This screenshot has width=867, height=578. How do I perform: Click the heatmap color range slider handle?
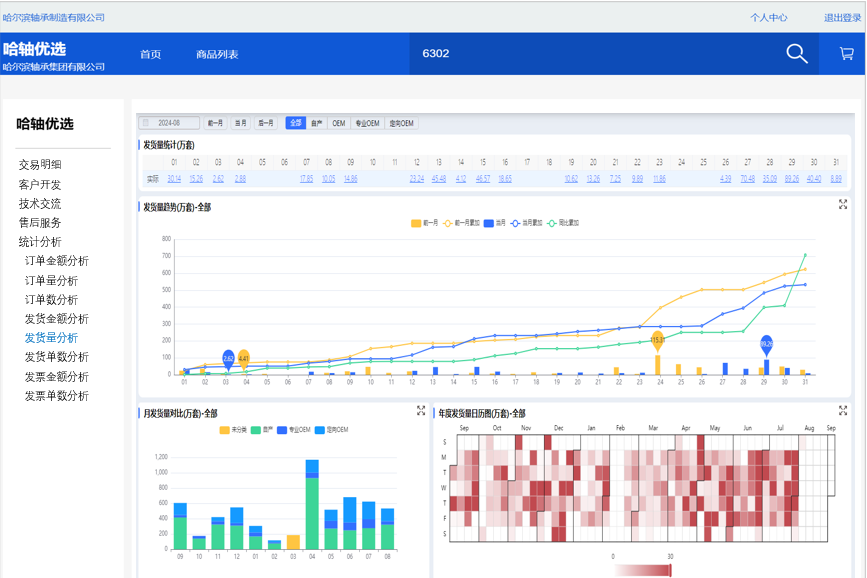[670, 570]
